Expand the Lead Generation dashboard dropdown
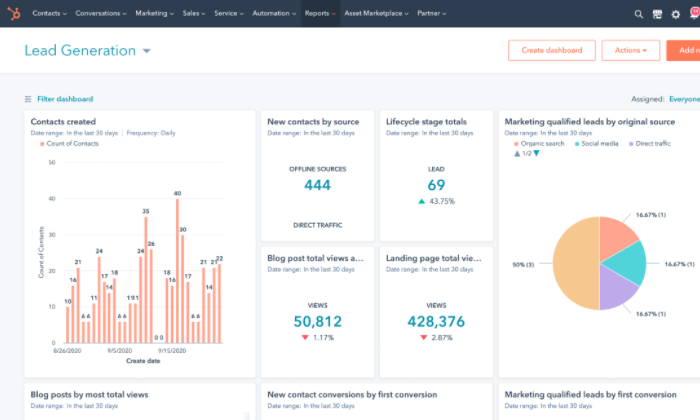This screenshot has width=700, height=420. coord(147,51)
